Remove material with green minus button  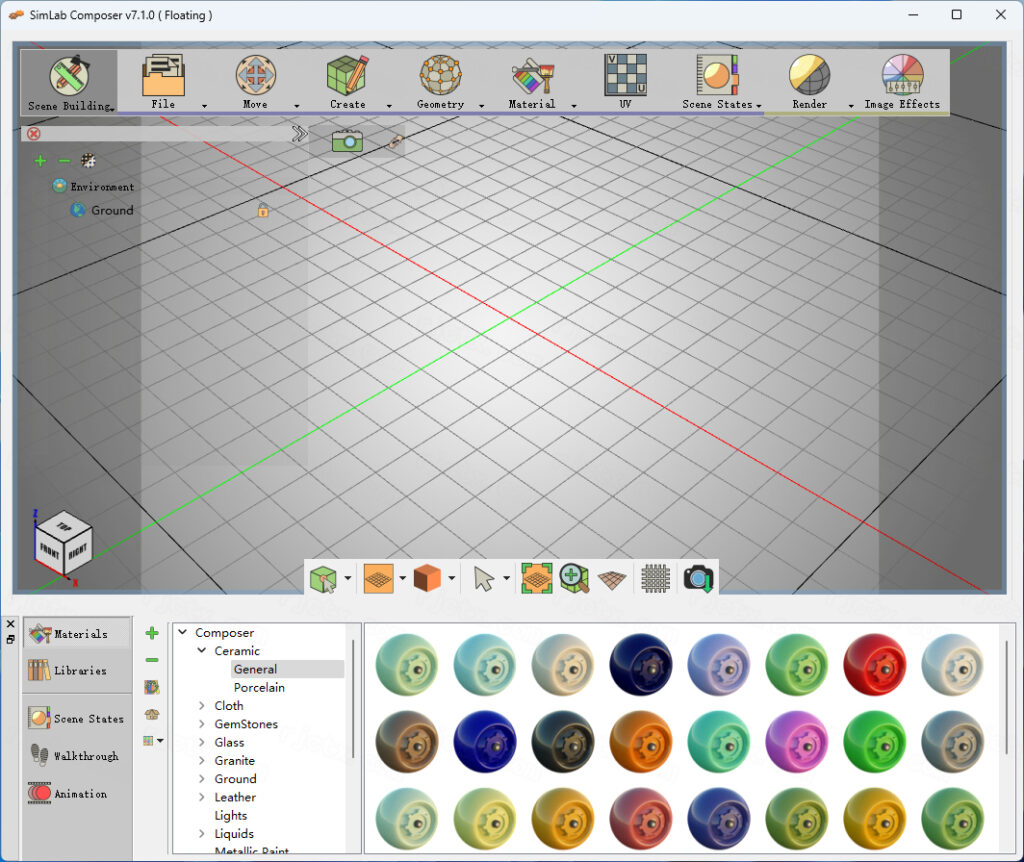152,660
